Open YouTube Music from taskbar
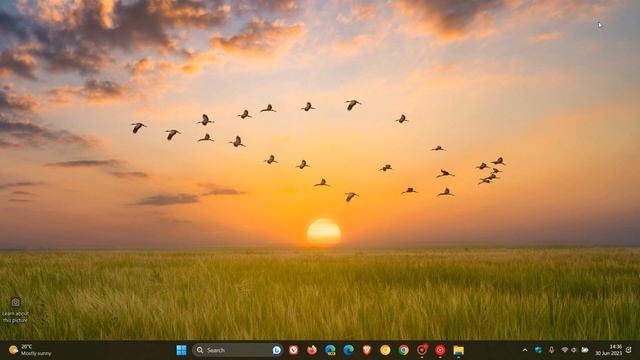 pos(440,350)
